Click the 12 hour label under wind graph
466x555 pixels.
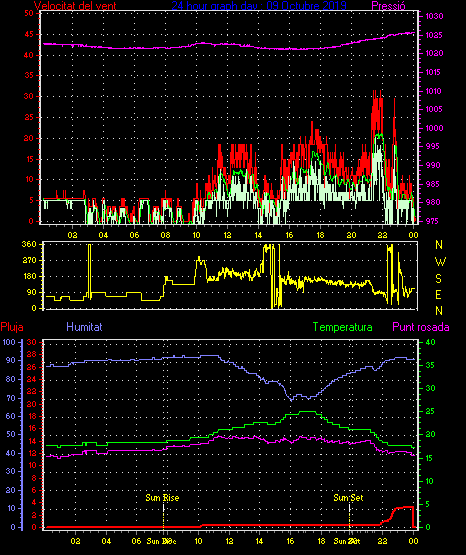(227, 235)
